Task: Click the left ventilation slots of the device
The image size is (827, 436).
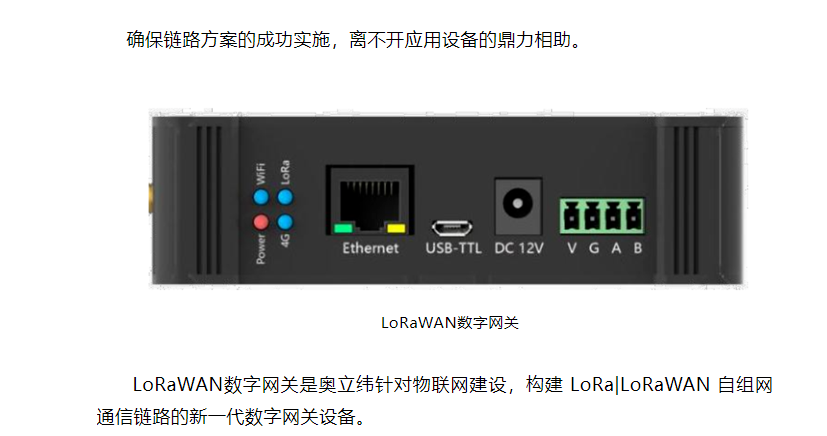Action: (209, 200)
